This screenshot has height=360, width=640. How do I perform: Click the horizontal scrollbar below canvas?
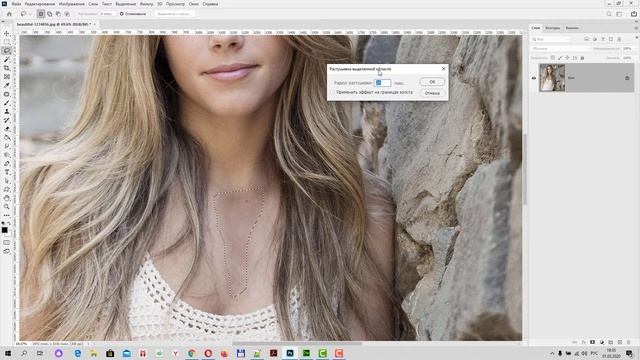tap(297, 344)
